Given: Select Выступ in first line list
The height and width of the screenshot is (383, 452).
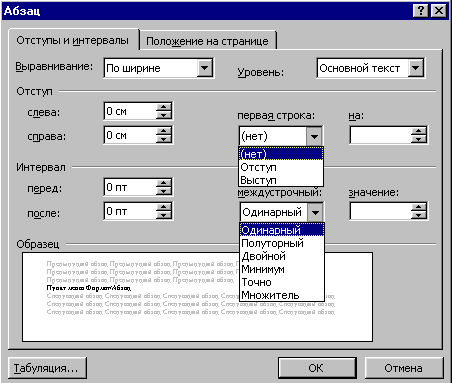Looking at the screenshot, I should pos(281,180).
